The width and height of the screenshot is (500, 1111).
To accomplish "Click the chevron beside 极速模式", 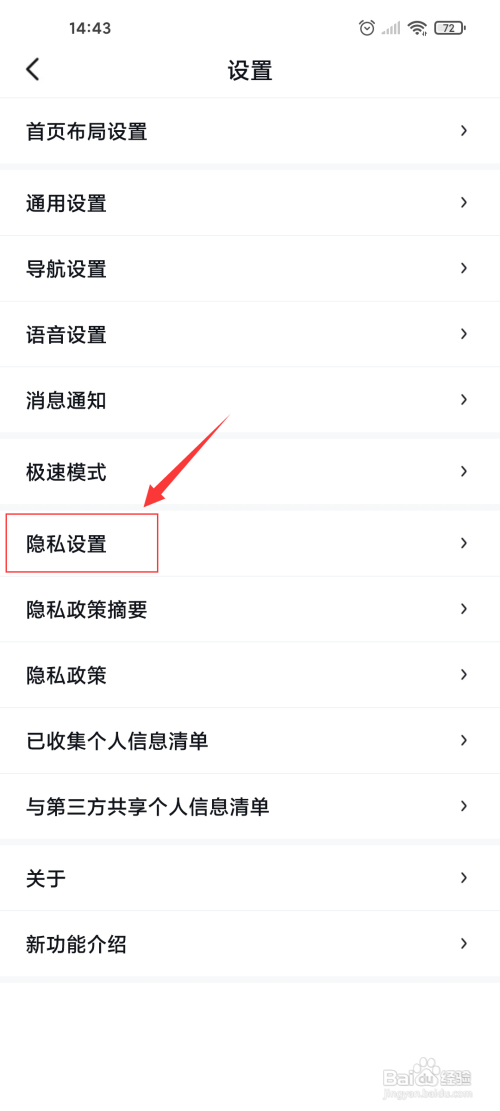I will (x=464, y=471).
